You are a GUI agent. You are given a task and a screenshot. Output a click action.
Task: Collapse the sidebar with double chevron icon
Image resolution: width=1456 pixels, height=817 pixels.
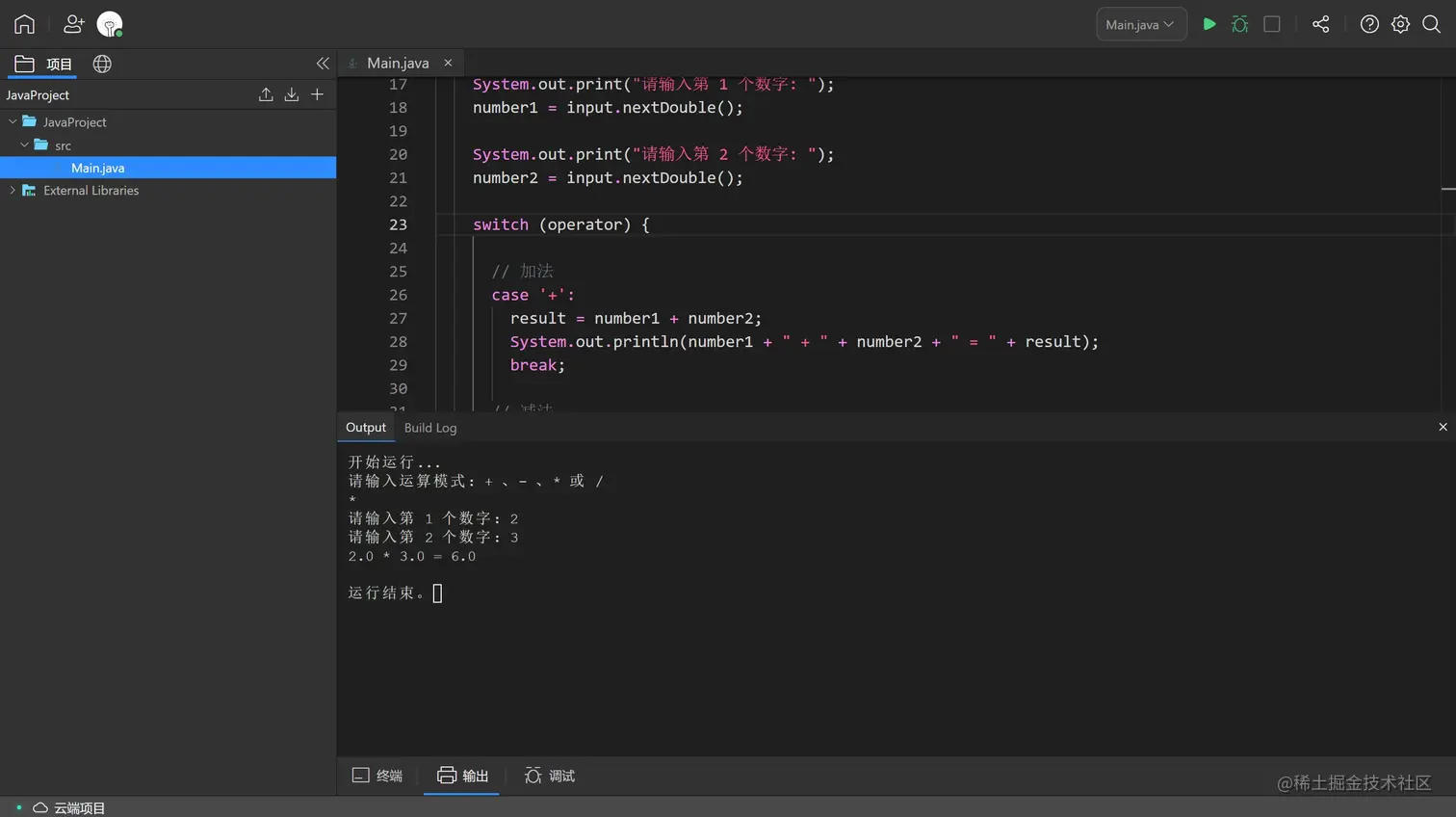(x=323, y=64)
